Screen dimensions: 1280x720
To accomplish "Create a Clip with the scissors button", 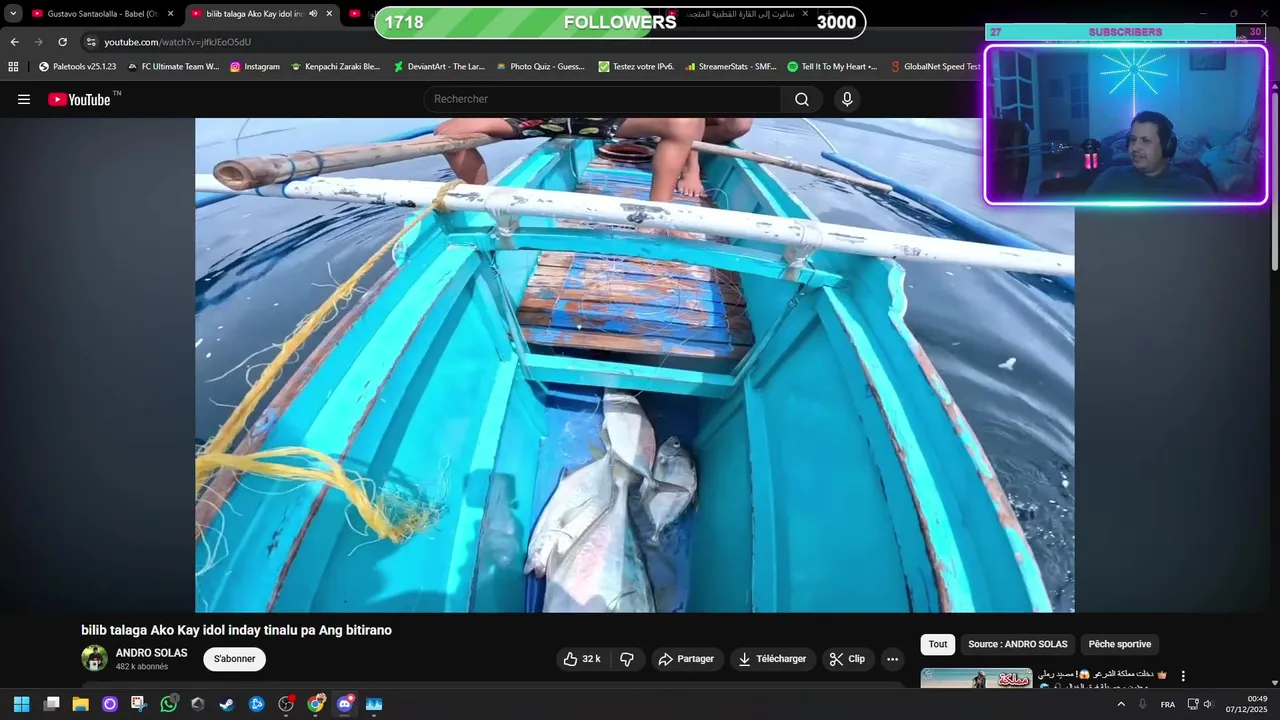I will click(x=848, y=659).
